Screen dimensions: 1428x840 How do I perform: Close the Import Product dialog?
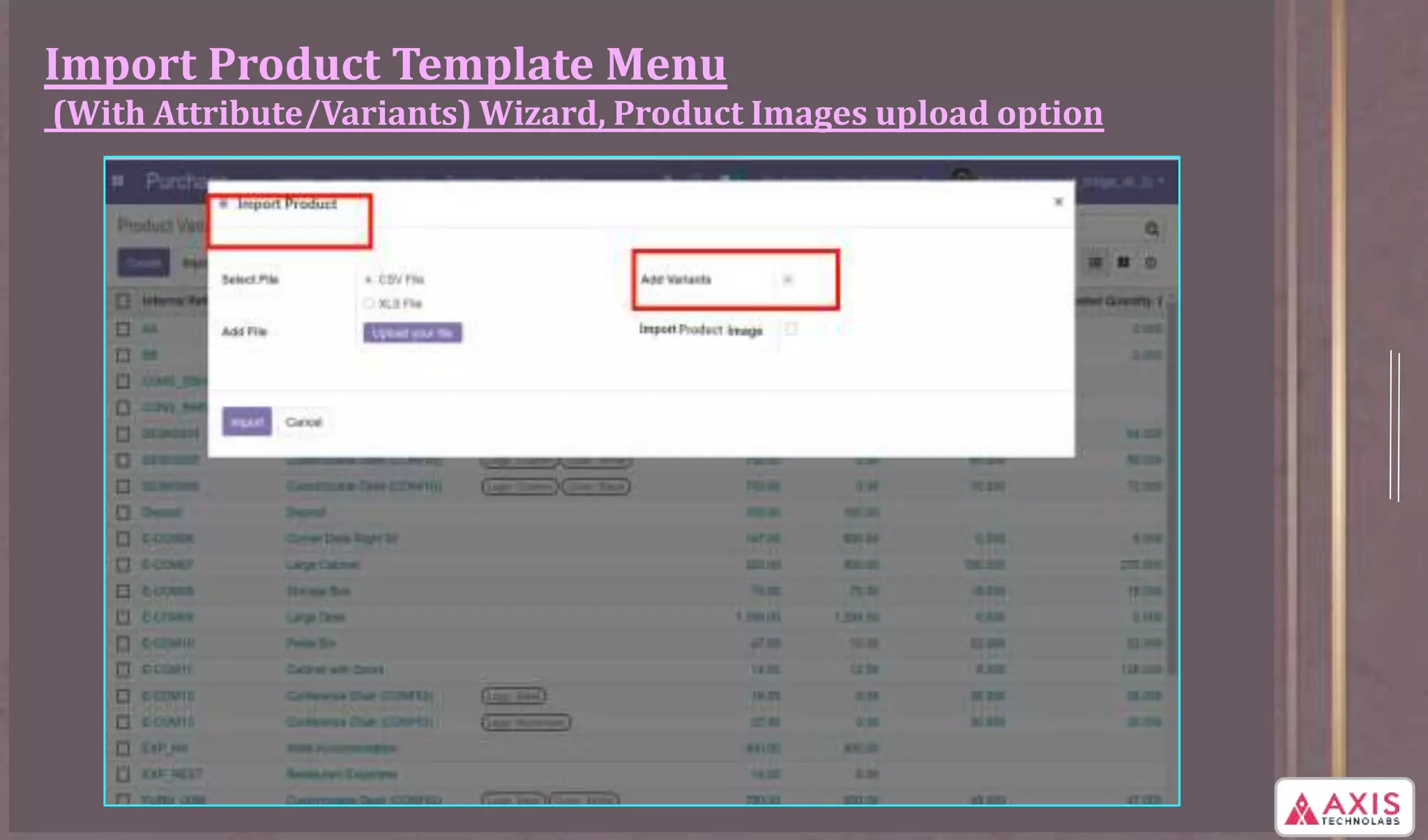1058,201
